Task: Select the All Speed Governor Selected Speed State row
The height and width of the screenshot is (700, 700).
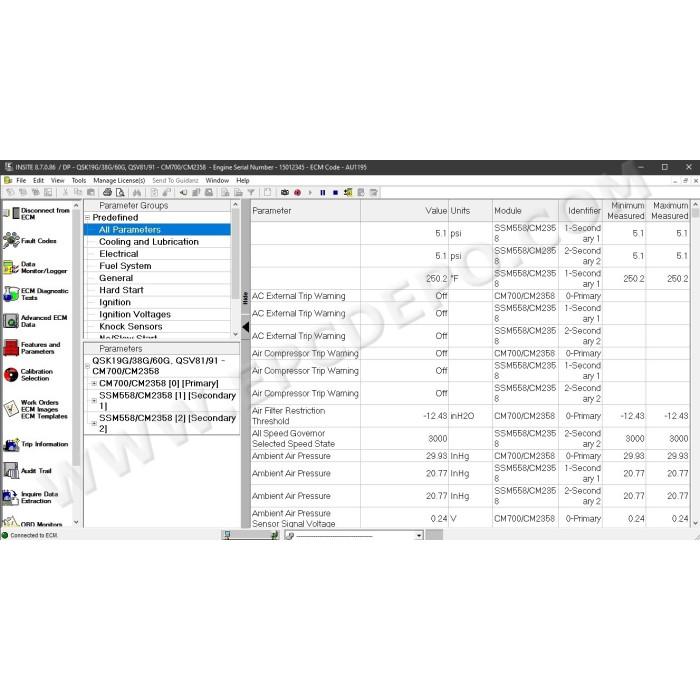Action: [x=470, y=438]
